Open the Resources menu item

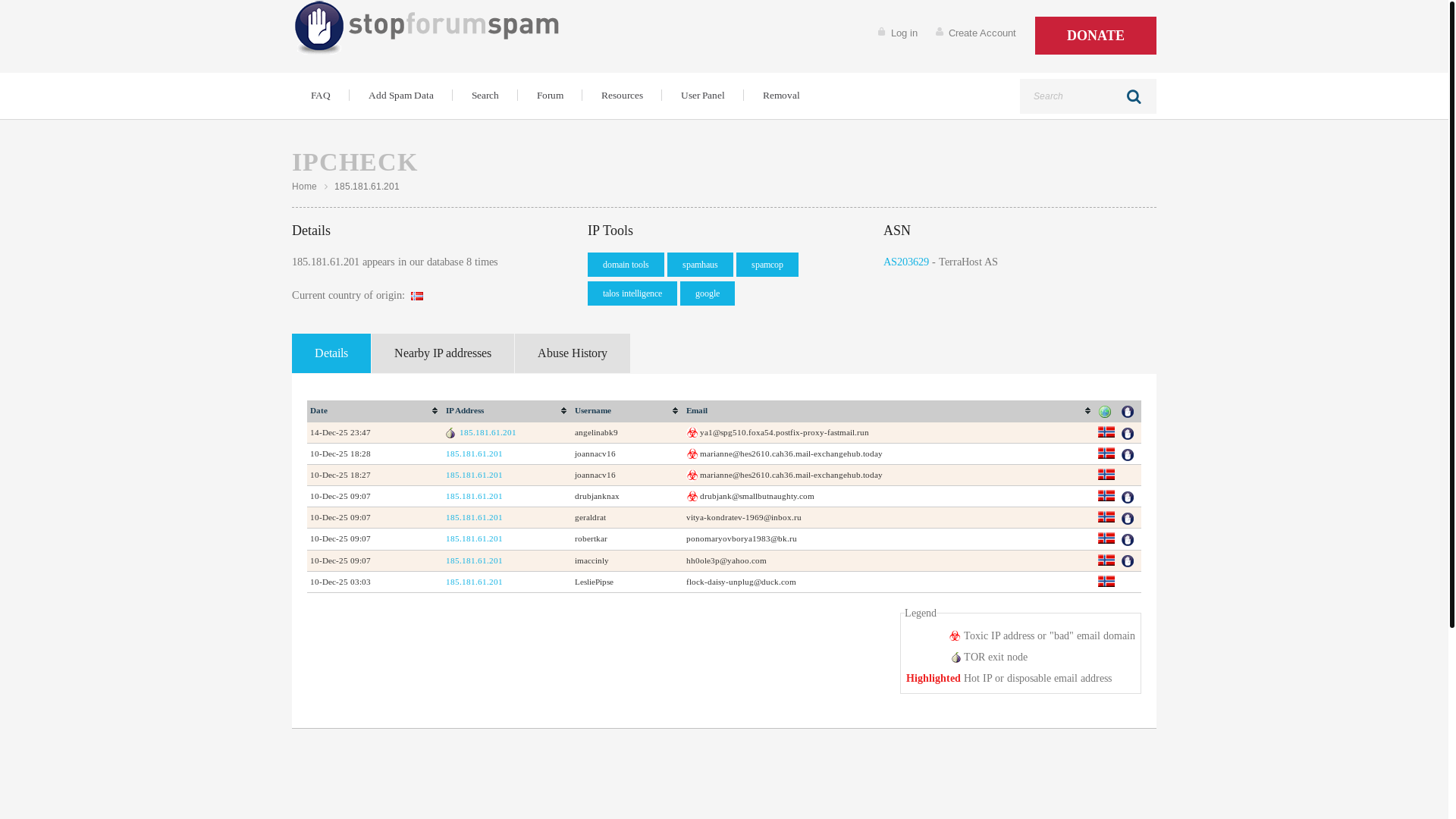(x=622, y=96)
